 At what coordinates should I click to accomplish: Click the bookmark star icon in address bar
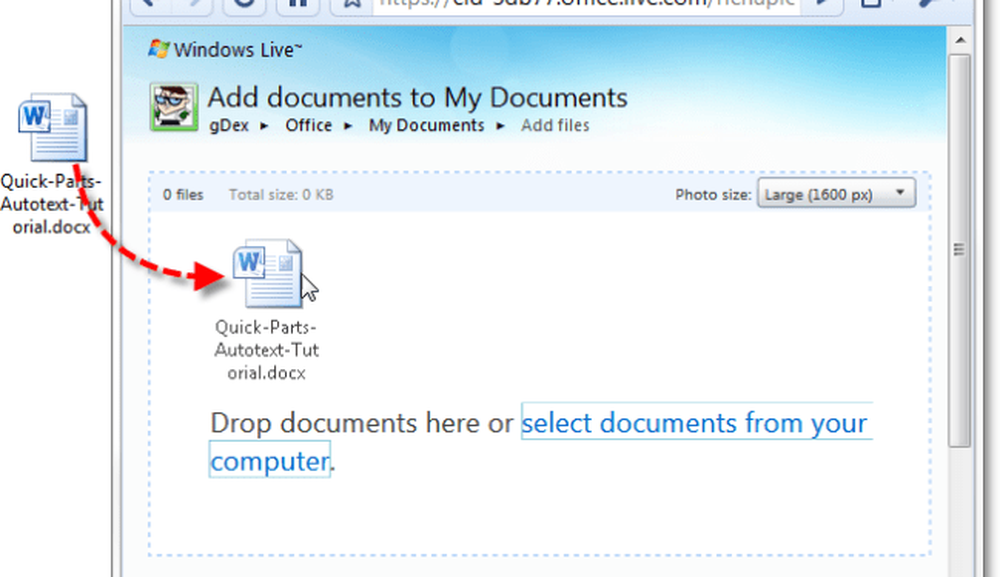351,4
